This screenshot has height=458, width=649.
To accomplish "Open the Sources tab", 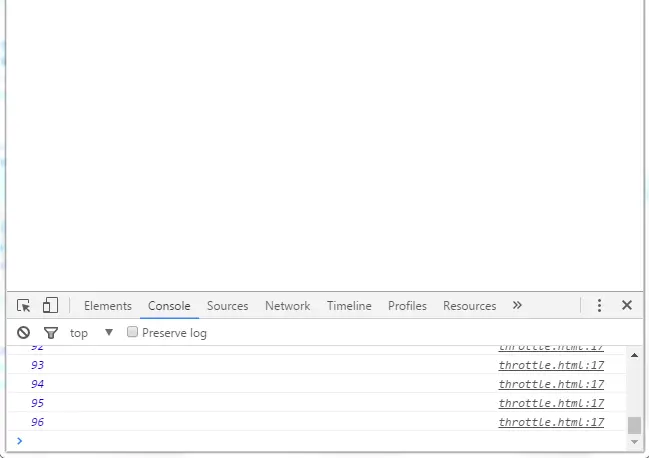I will [228, 306].
